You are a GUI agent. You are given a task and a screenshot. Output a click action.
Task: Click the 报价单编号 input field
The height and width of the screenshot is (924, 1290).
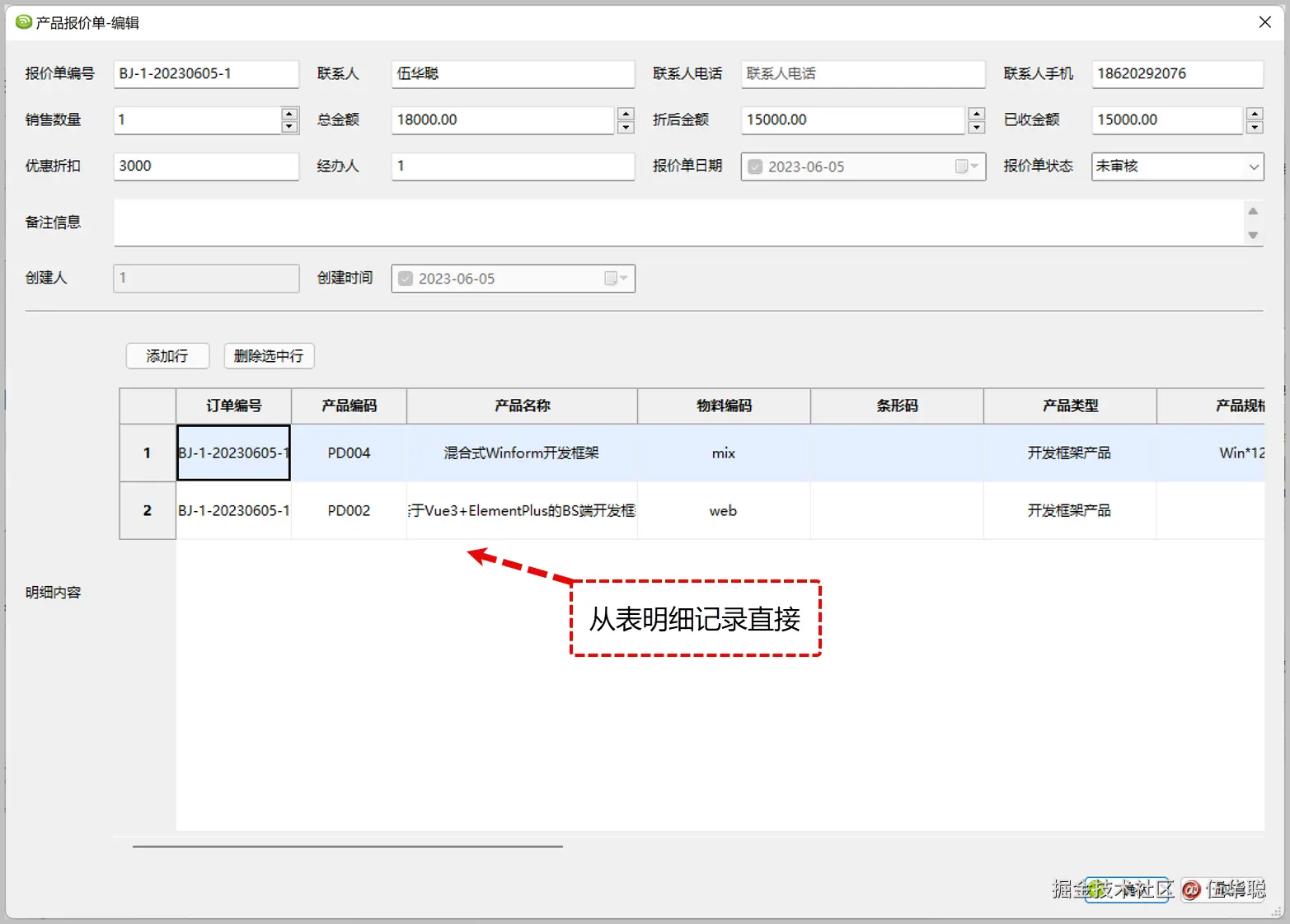click(x=206, y=73)
